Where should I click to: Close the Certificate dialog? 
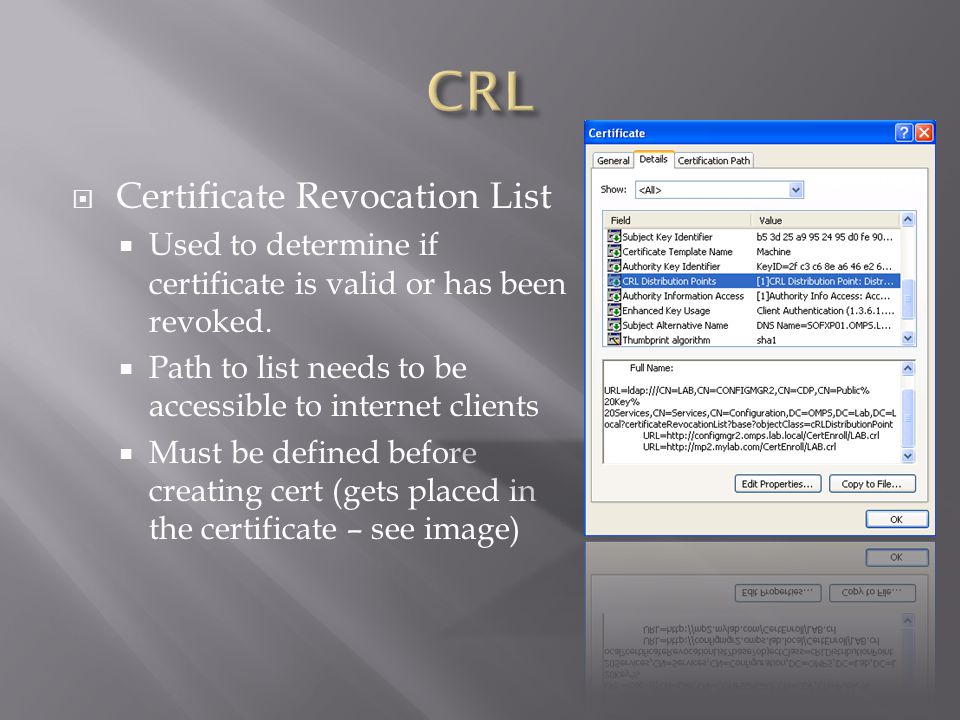(924, 133)
